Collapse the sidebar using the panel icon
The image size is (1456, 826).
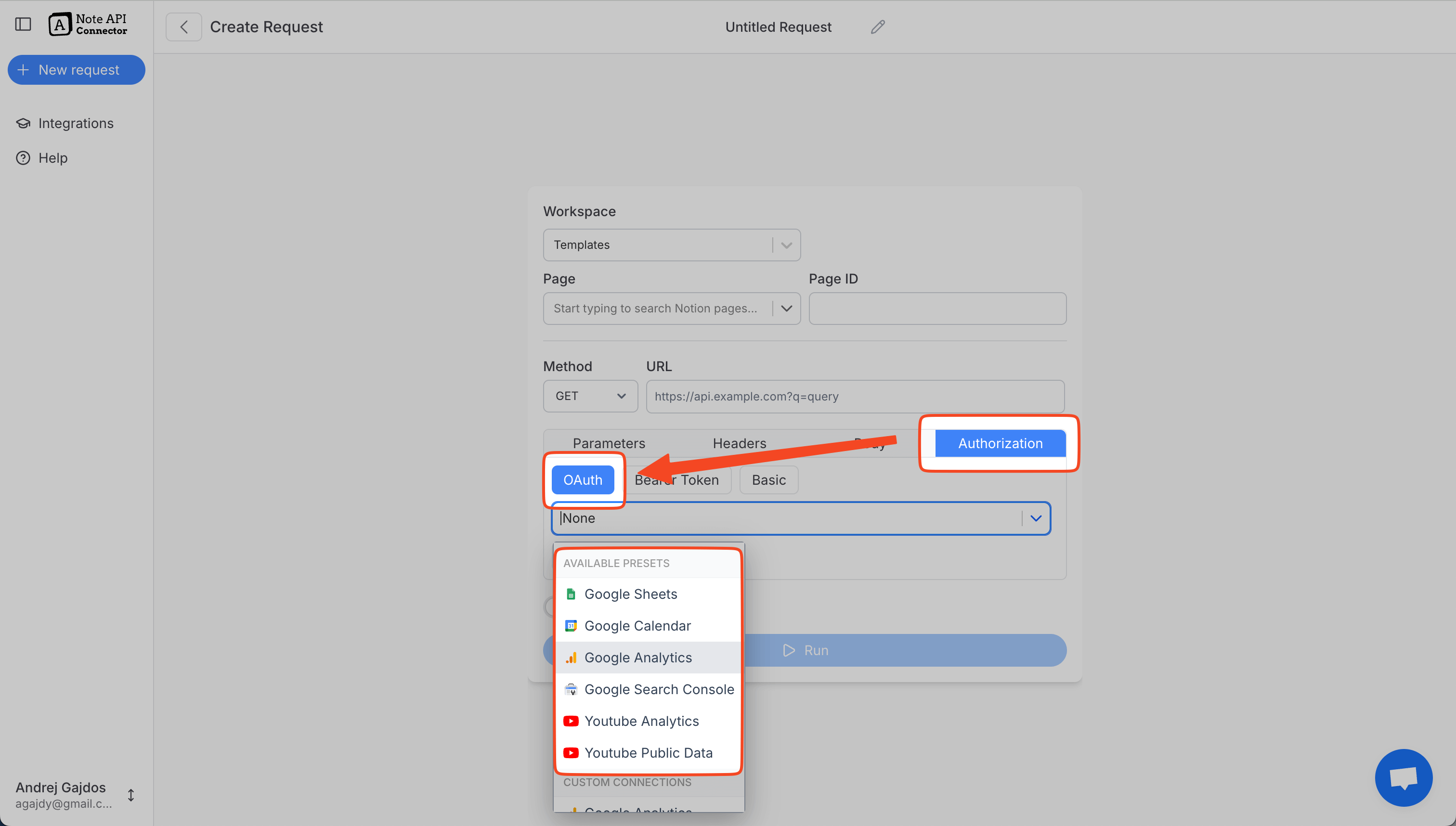click(23, 25)
